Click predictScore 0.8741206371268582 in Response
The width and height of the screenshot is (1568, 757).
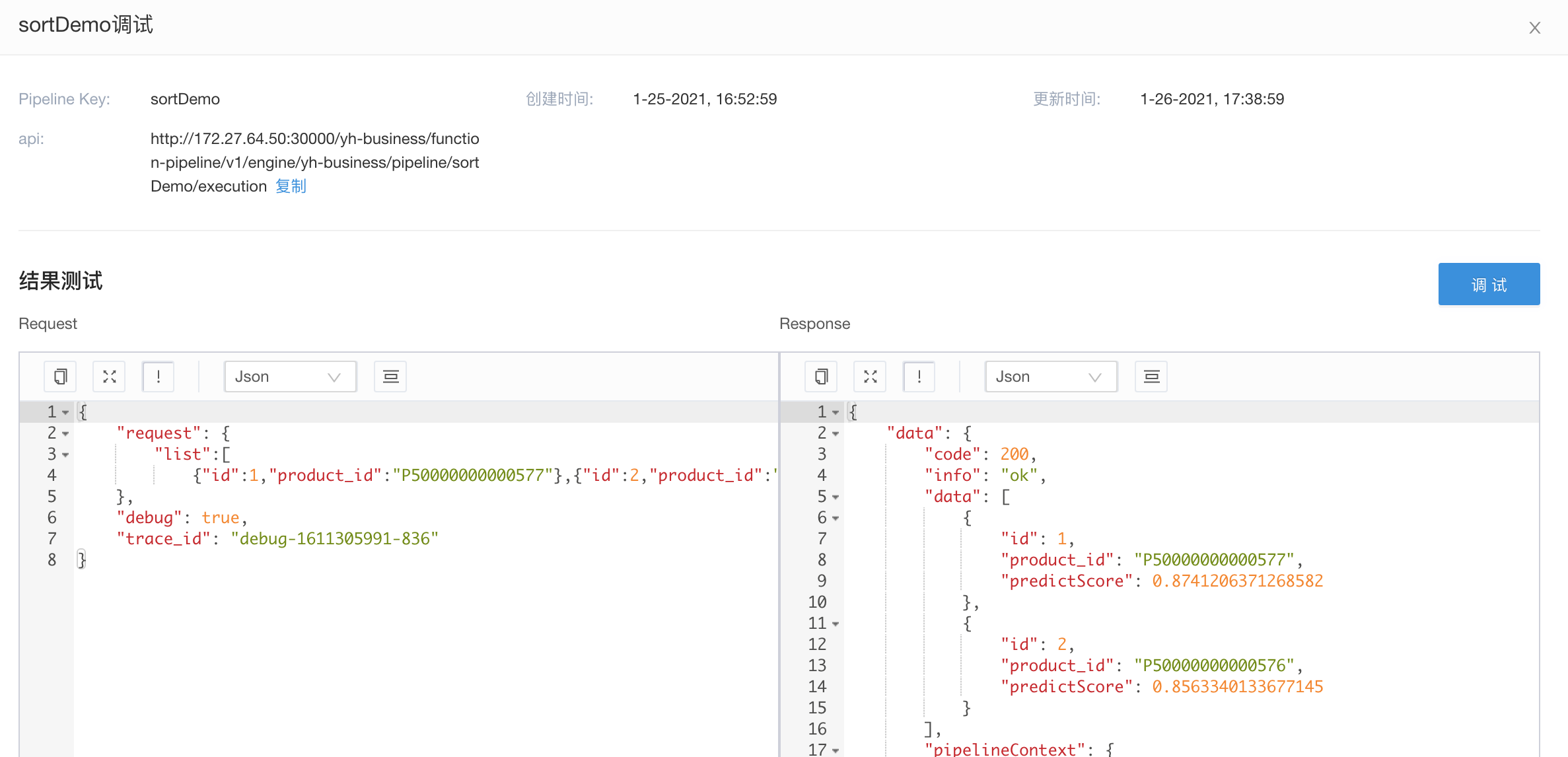tap(1238, 581)
